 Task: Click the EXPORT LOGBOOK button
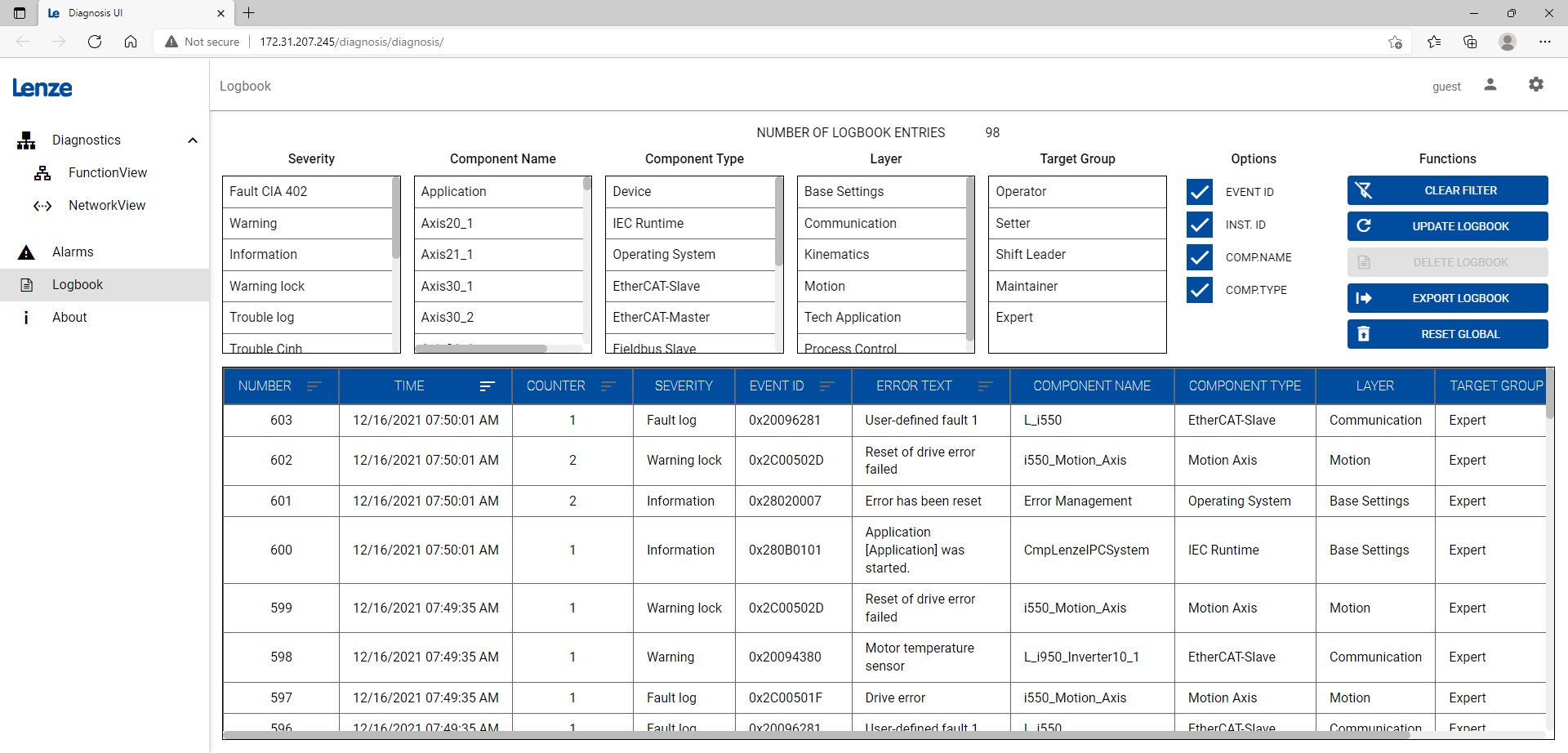(x=1447, y=298)
